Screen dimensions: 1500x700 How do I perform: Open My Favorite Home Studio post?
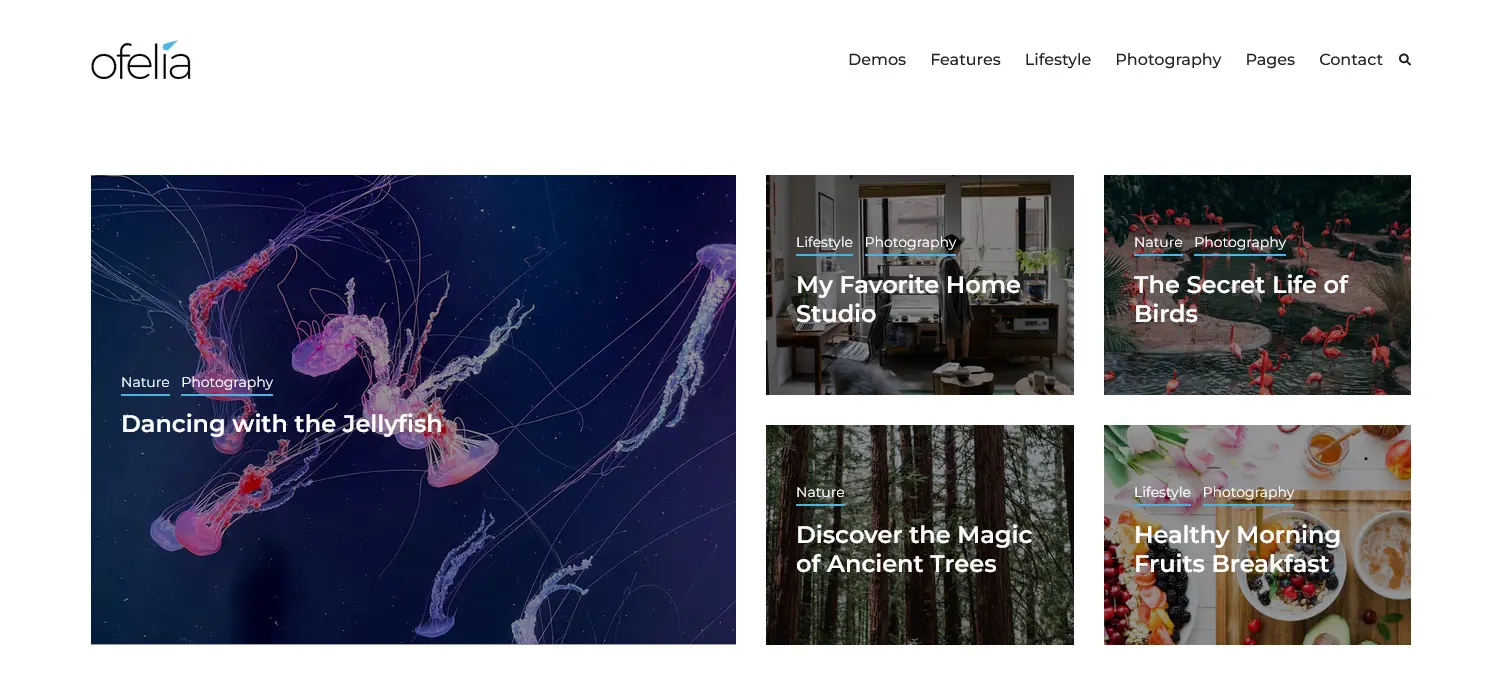(x=908, y=299)
